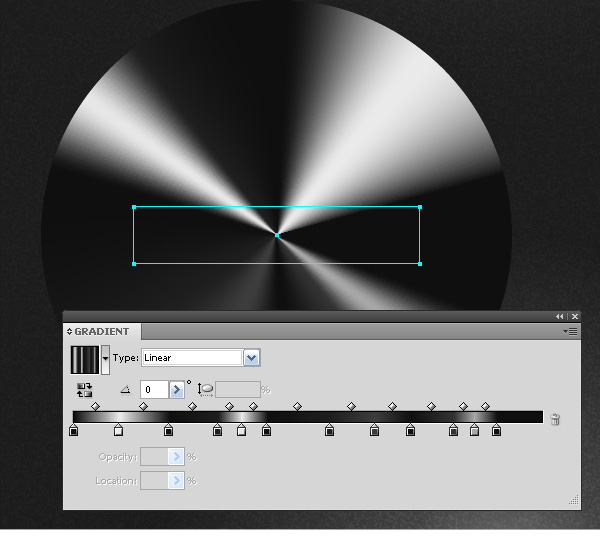The image size is (600, 551).
Task: Click the gradient angle icon
Action: (x=126, y=390)
